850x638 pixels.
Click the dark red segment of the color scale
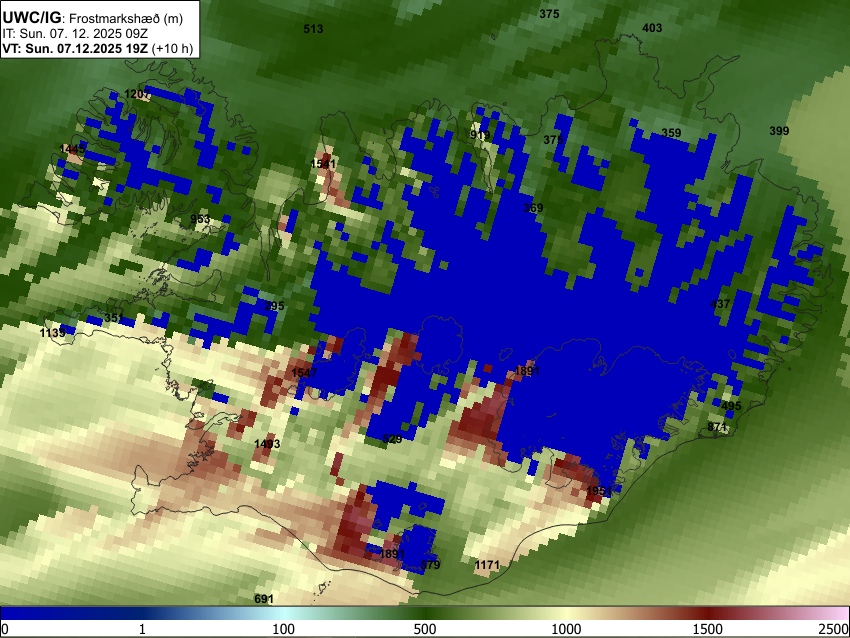708,613
